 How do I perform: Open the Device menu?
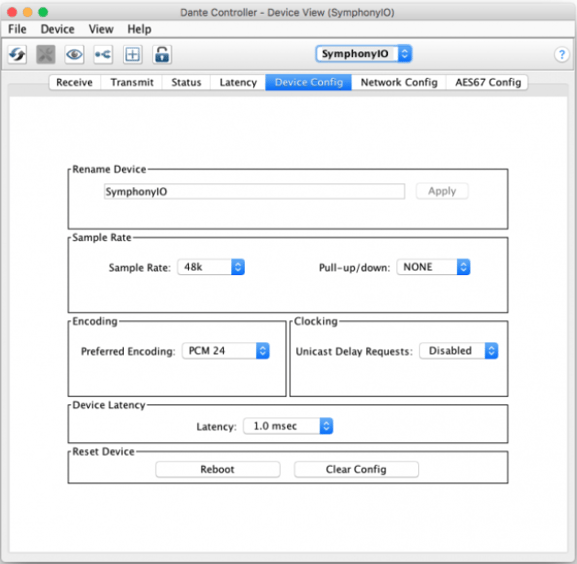click(x=57, y=29)
